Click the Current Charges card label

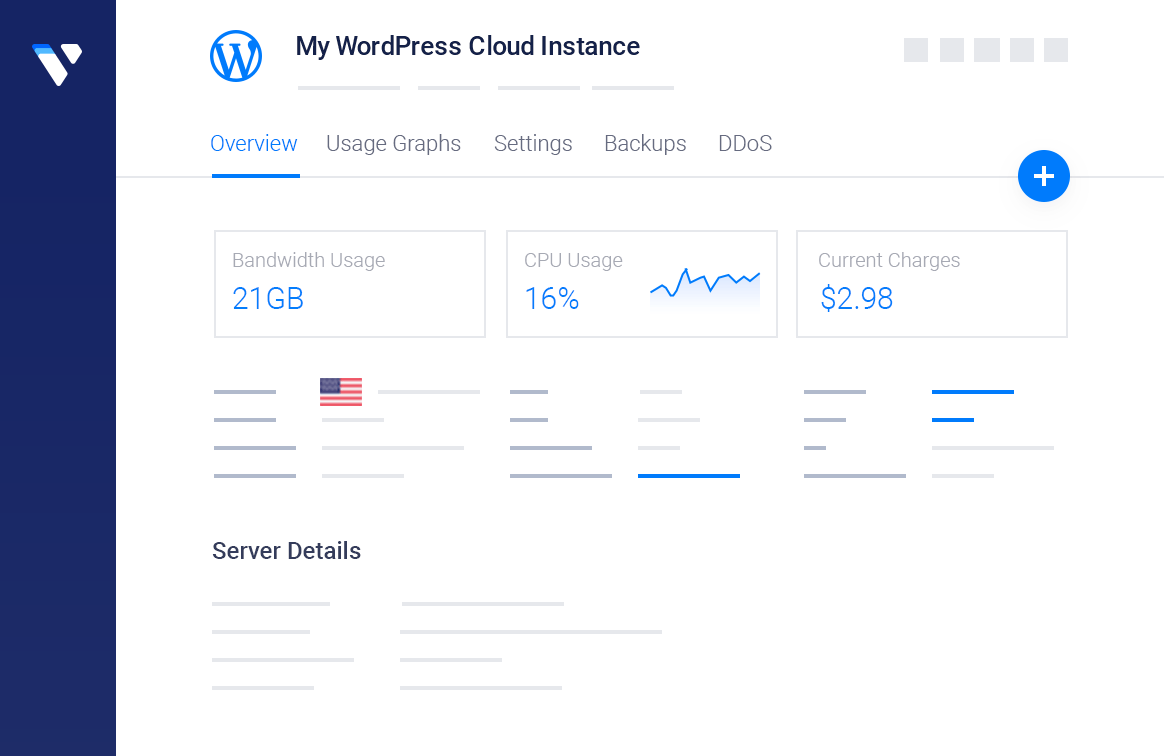point(888,261)
